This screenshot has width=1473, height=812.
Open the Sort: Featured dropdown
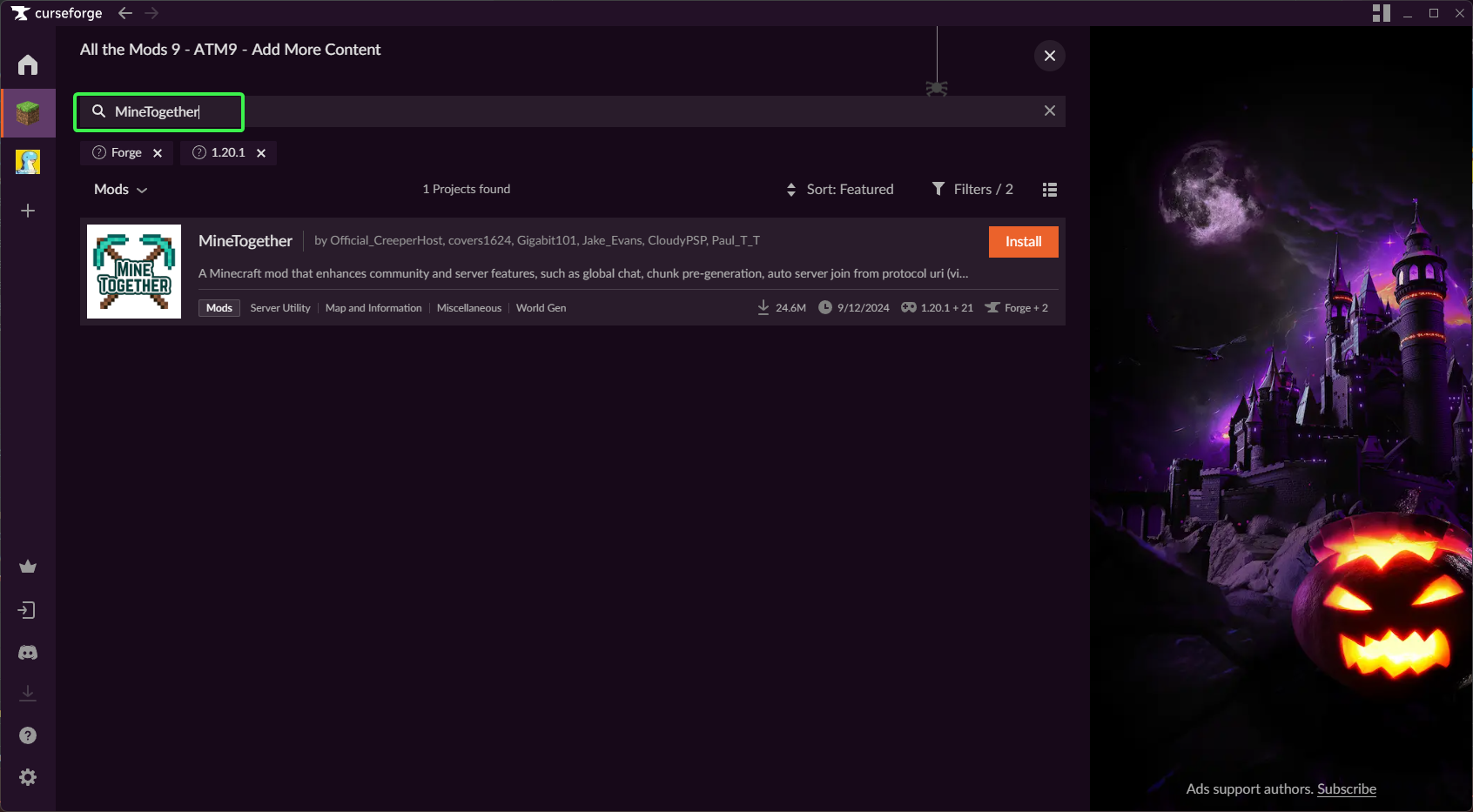pyautogui.click(x=840, y=190)
